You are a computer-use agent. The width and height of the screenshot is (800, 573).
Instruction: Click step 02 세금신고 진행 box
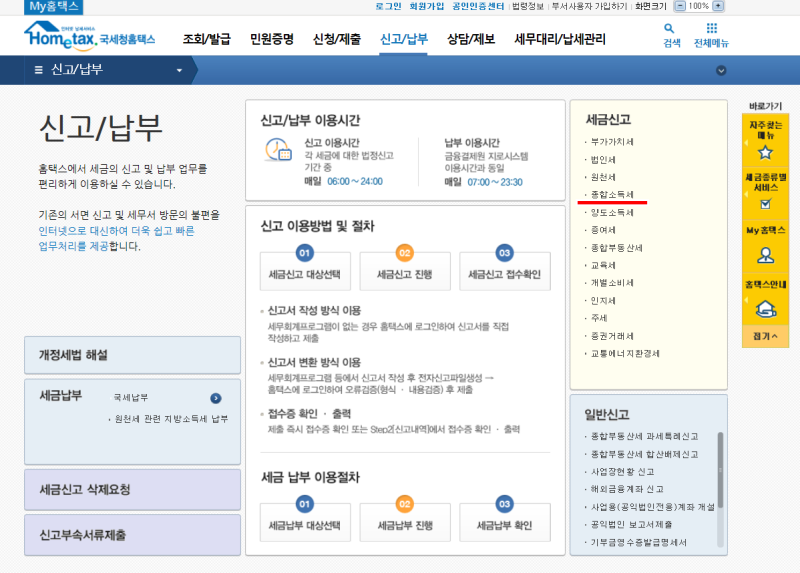[x=405, y=271]
